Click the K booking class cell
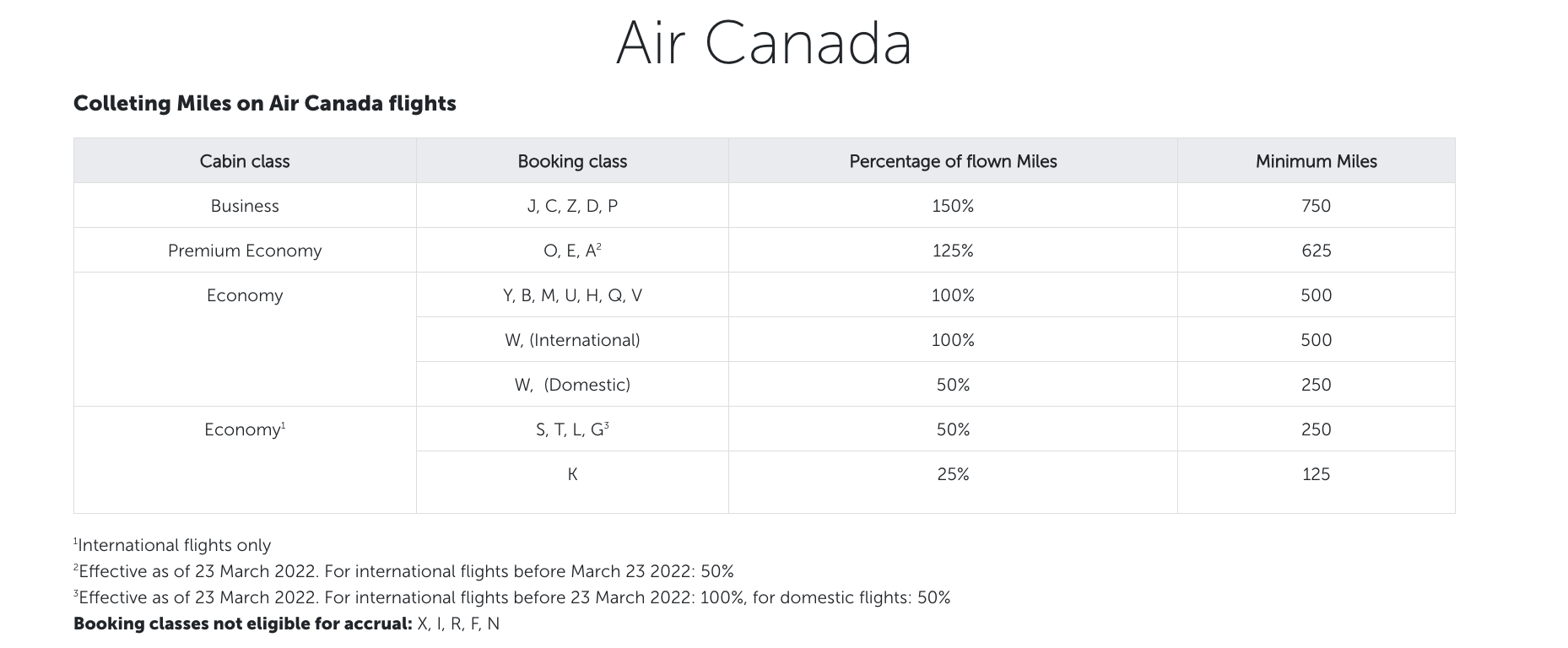This screenshot has width=1568, height=648. click(572, 474)
